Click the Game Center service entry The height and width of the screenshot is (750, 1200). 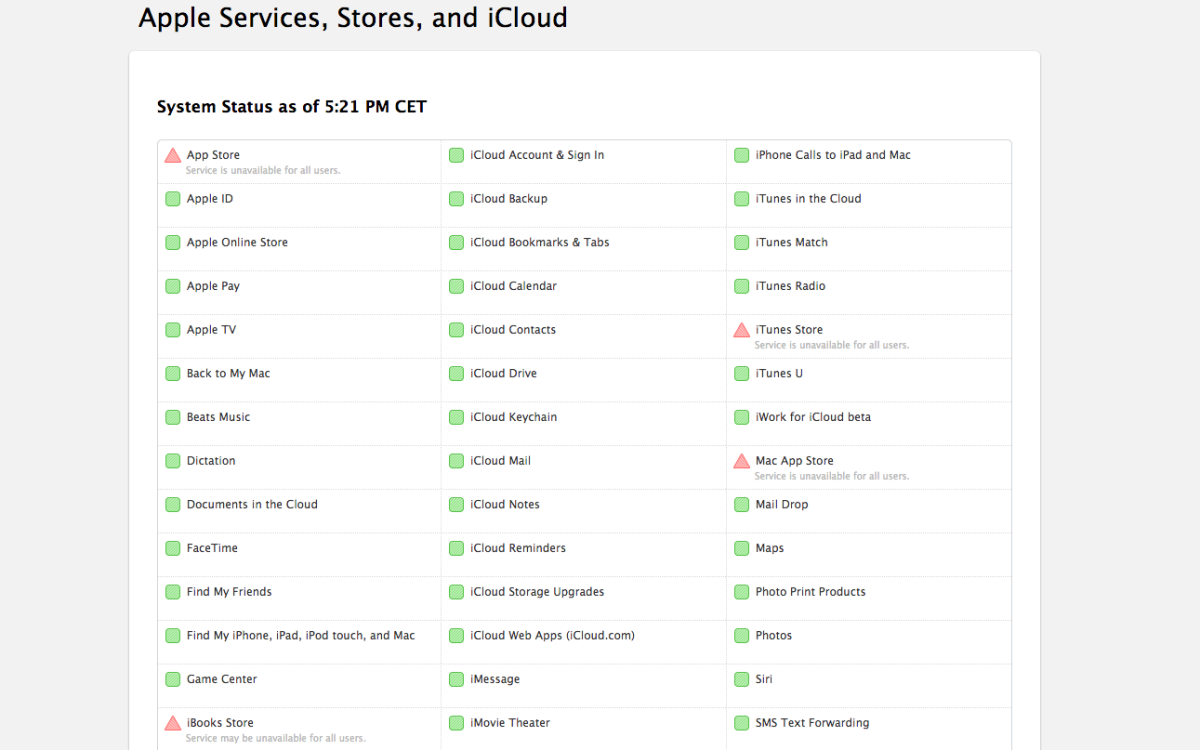(x=221, y=679)
